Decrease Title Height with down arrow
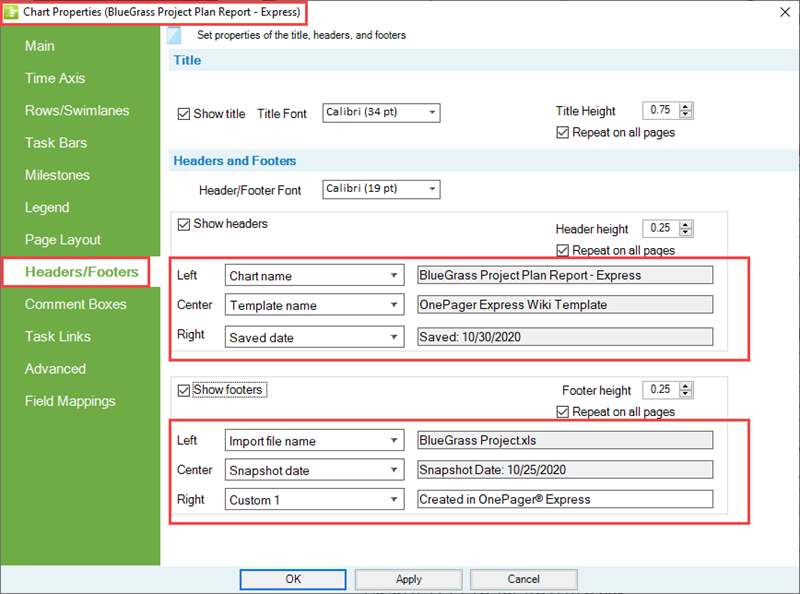 [x=686, y=114]
